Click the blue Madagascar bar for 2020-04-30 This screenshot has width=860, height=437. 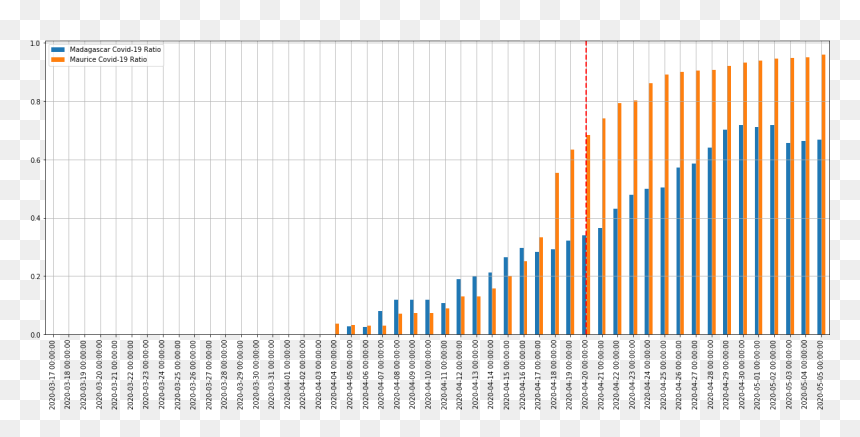[x=742, y=230]
